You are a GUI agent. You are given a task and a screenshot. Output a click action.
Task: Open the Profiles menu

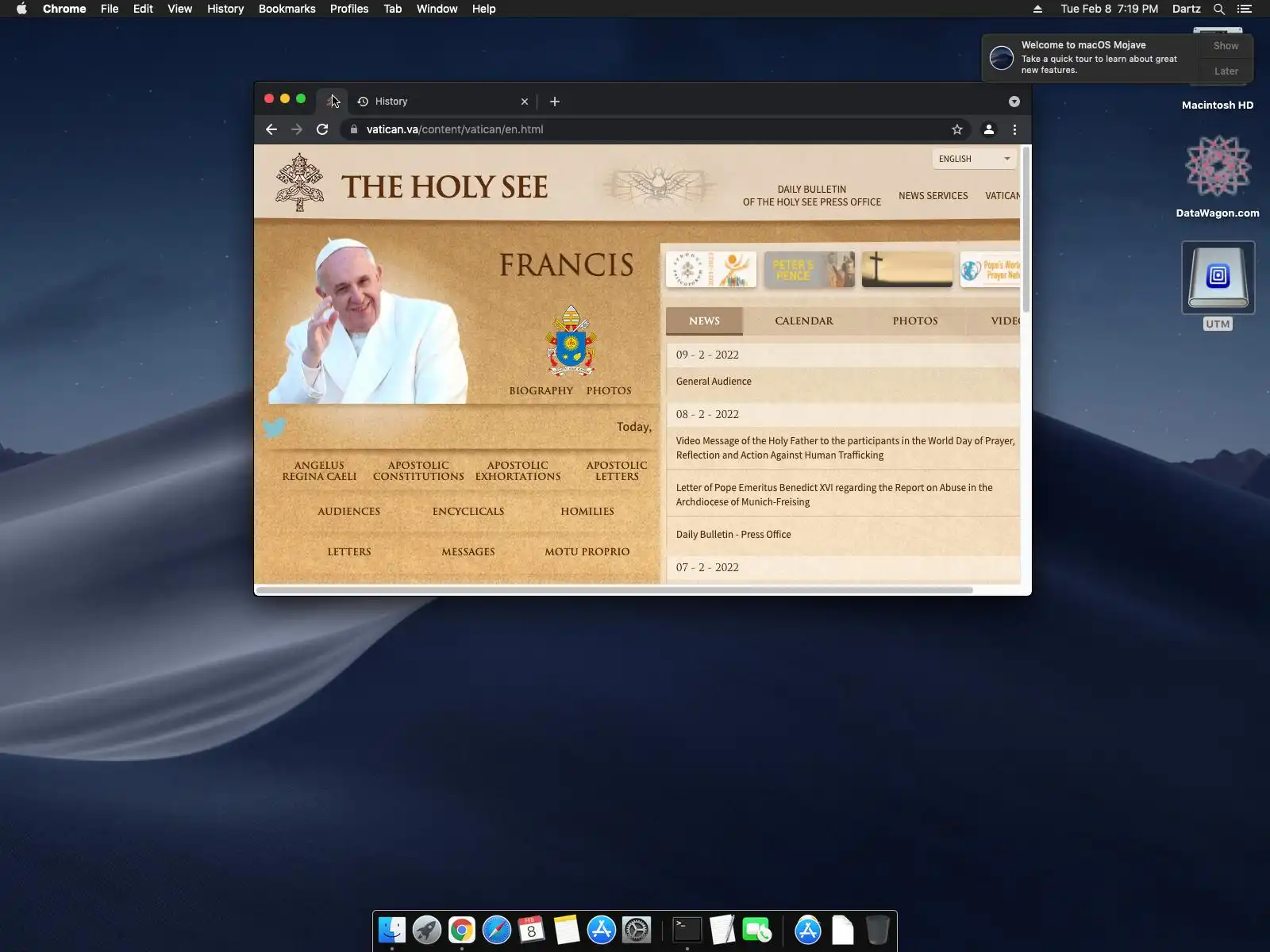[349, 9]
